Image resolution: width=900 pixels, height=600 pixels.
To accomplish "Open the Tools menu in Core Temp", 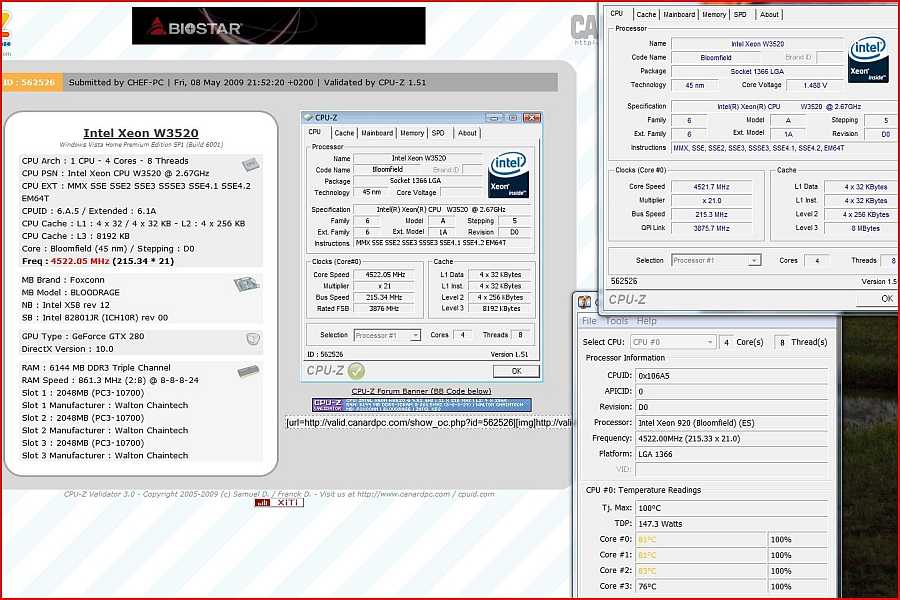I will [617, 321].
